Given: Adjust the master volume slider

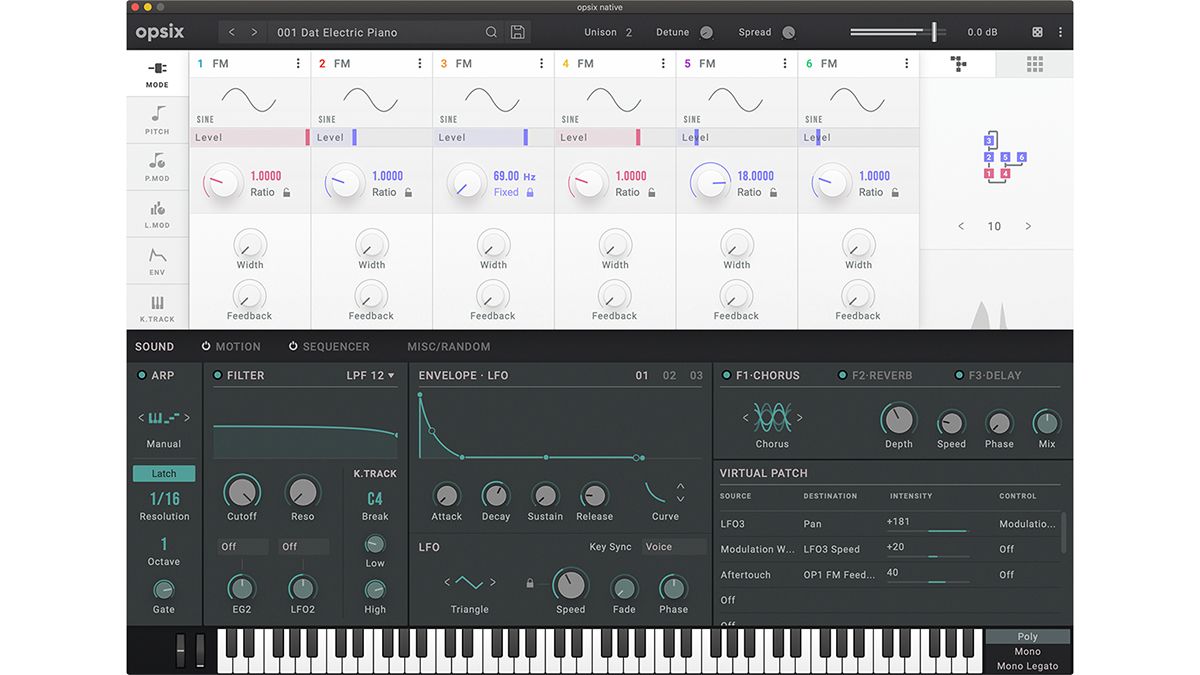Looking at the screenshot, I should [x=900, y=32].
